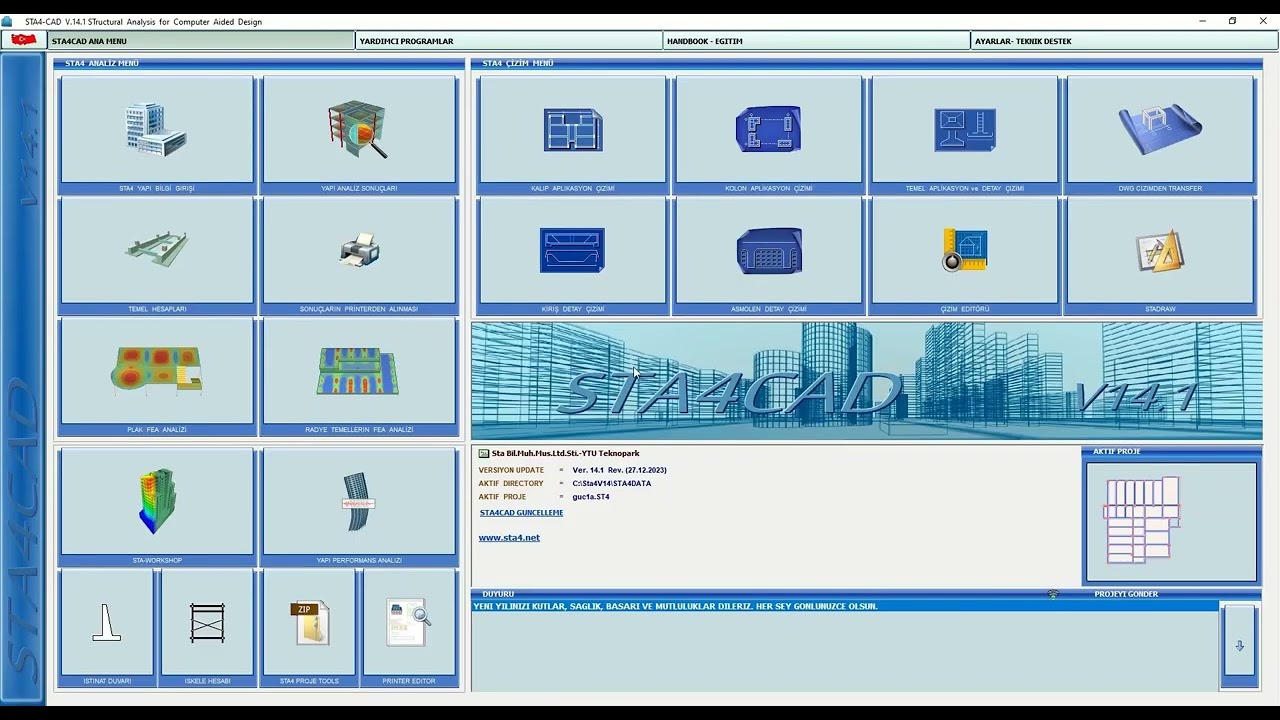Click the wifi icon near Projeyi Gönder
The height and width of the screenshot is (720, 1280).
tap(1053, 594)
